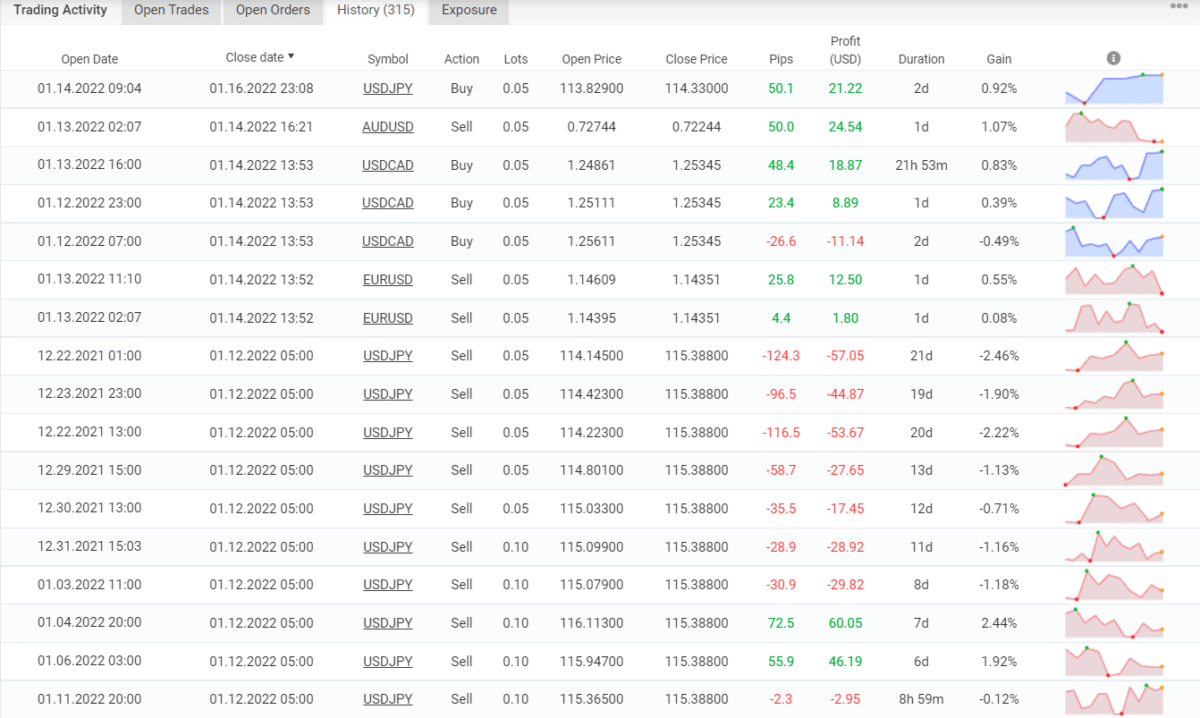Select the close price 114.33000
Image resolution: width=1200 pixels, height=718 pixels.
click(x=697, y=89)
